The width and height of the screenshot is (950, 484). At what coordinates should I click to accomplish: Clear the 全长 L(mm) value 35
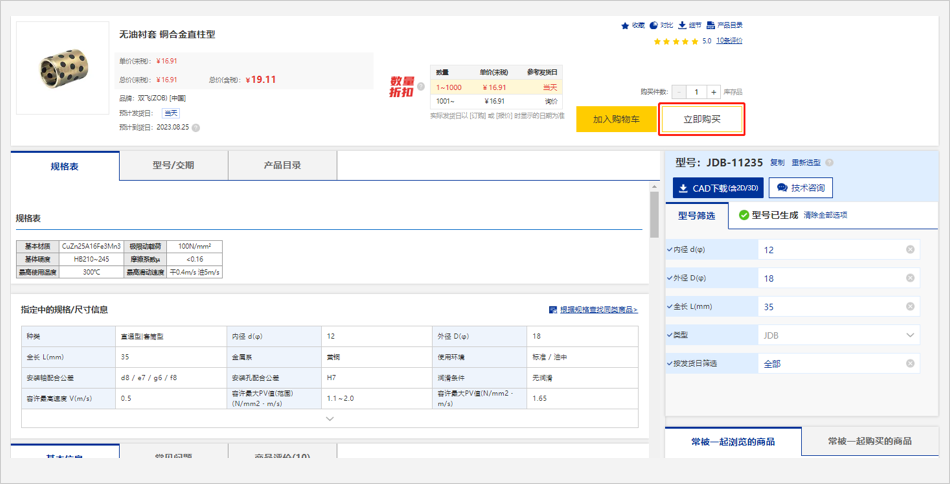tap(910, 307)
